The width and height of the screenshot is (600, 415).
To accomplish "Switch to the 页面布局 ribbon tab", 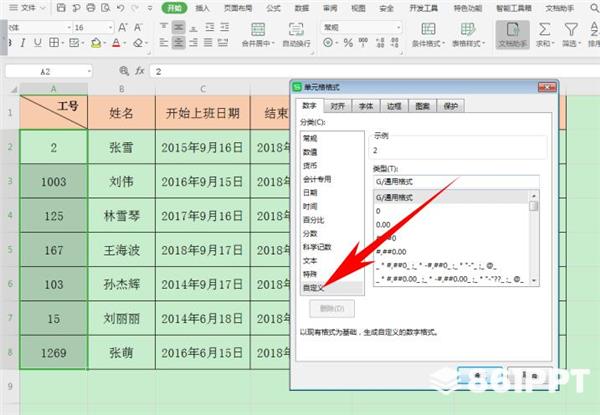I will [238, 8].
